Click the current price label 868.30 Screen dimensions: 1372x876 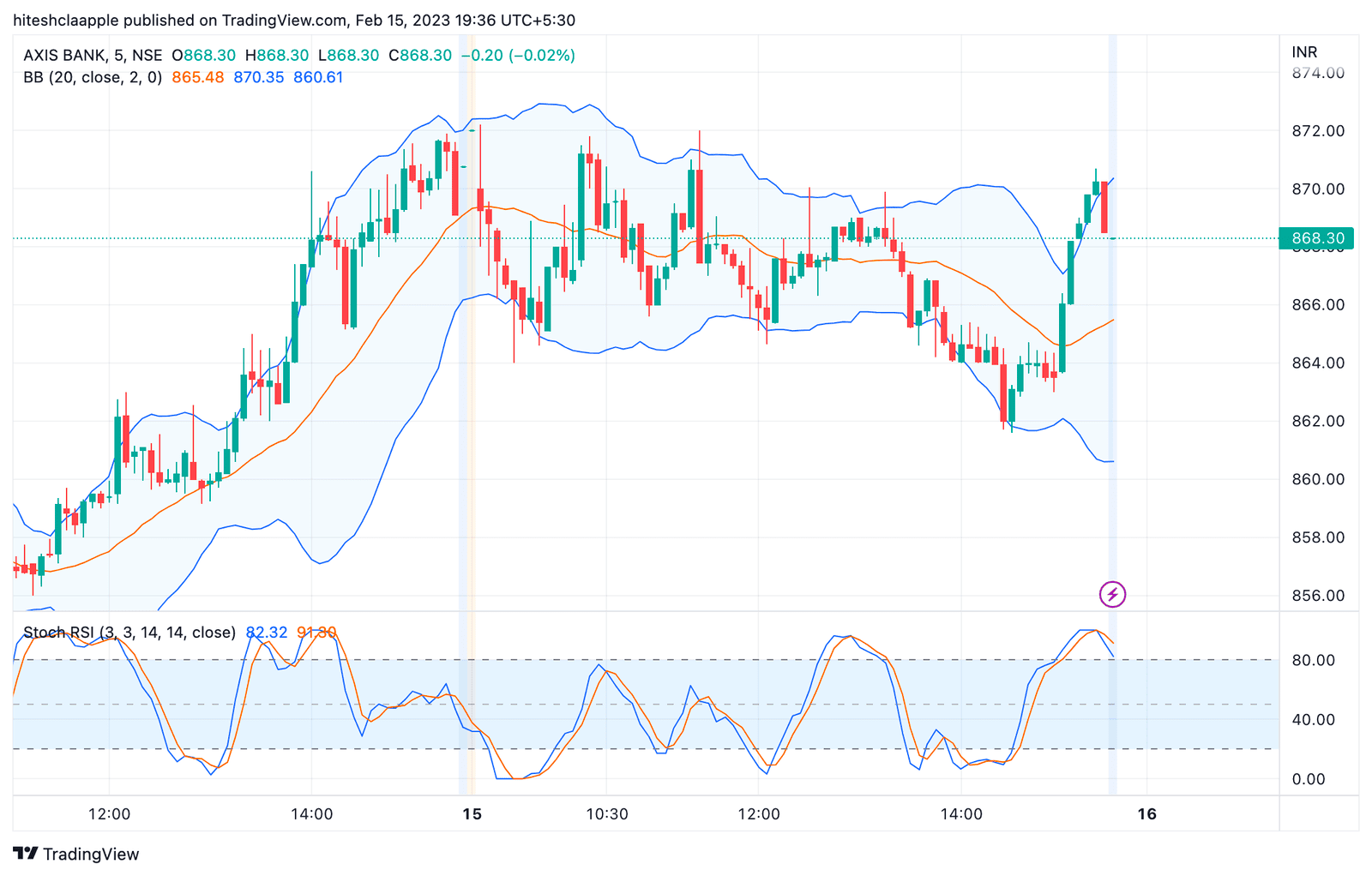[1316, 238]
